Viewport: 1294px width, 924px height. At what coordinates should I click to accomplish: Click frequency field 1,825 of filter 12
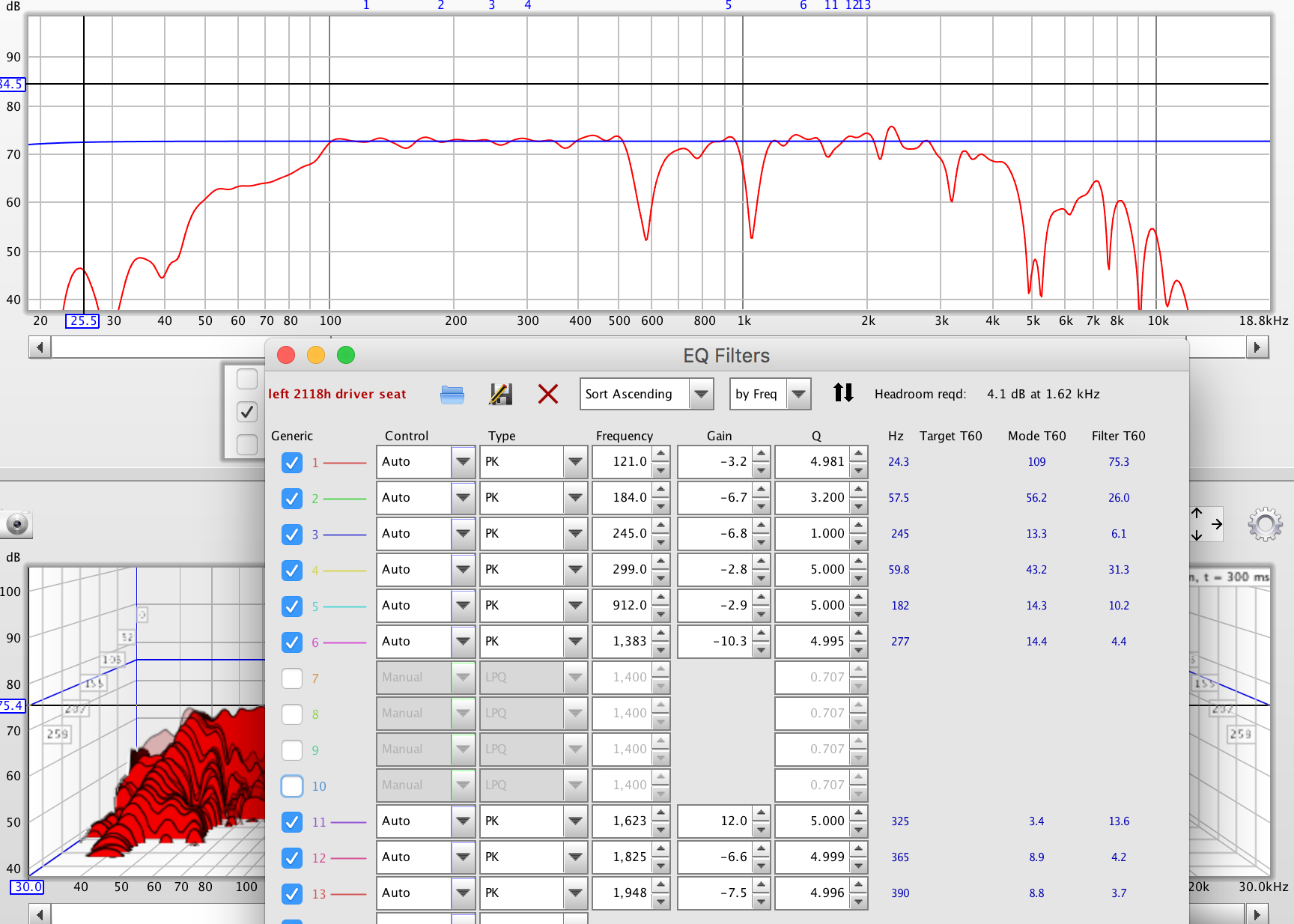(x=622, y=857)
